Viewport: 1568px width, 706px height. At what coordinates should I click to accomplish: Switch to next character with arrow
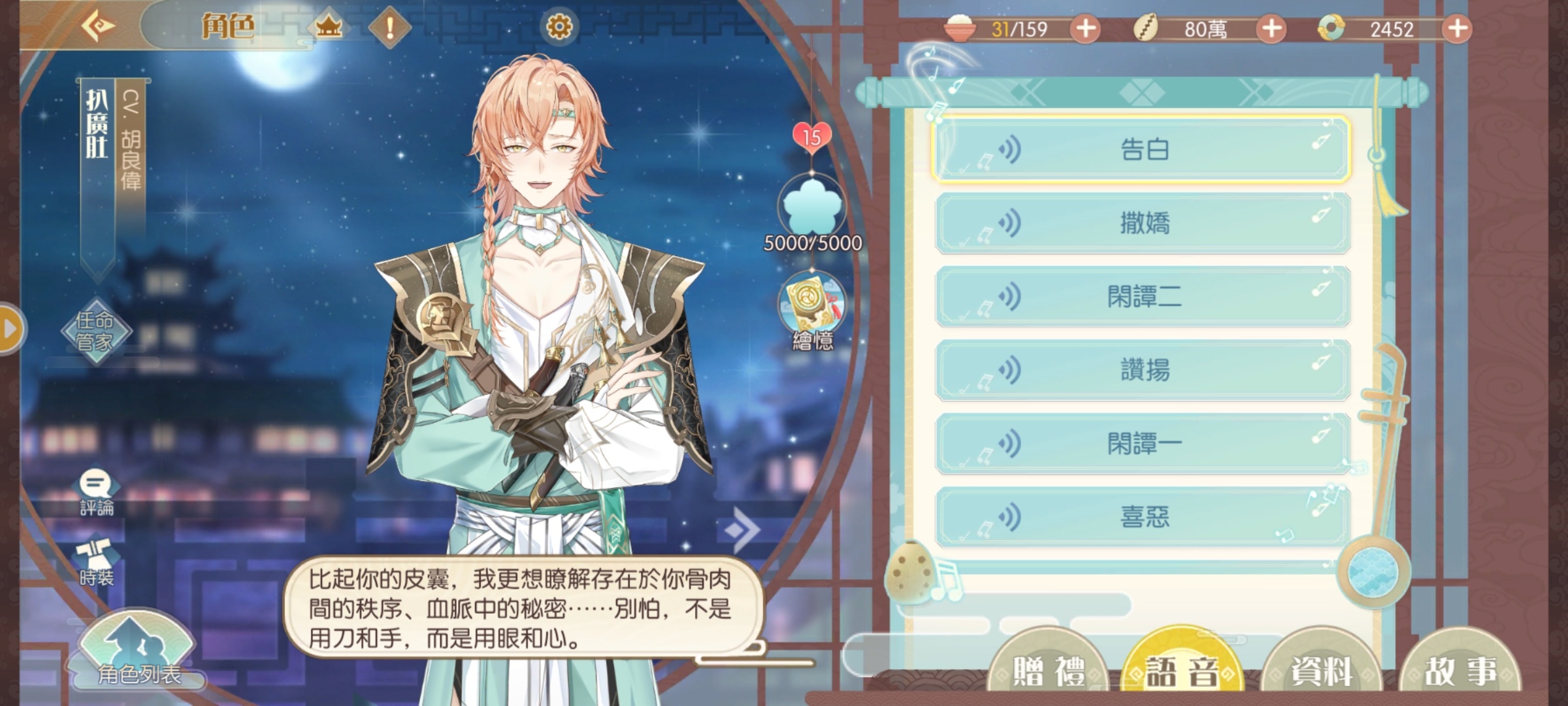point(743,529)
